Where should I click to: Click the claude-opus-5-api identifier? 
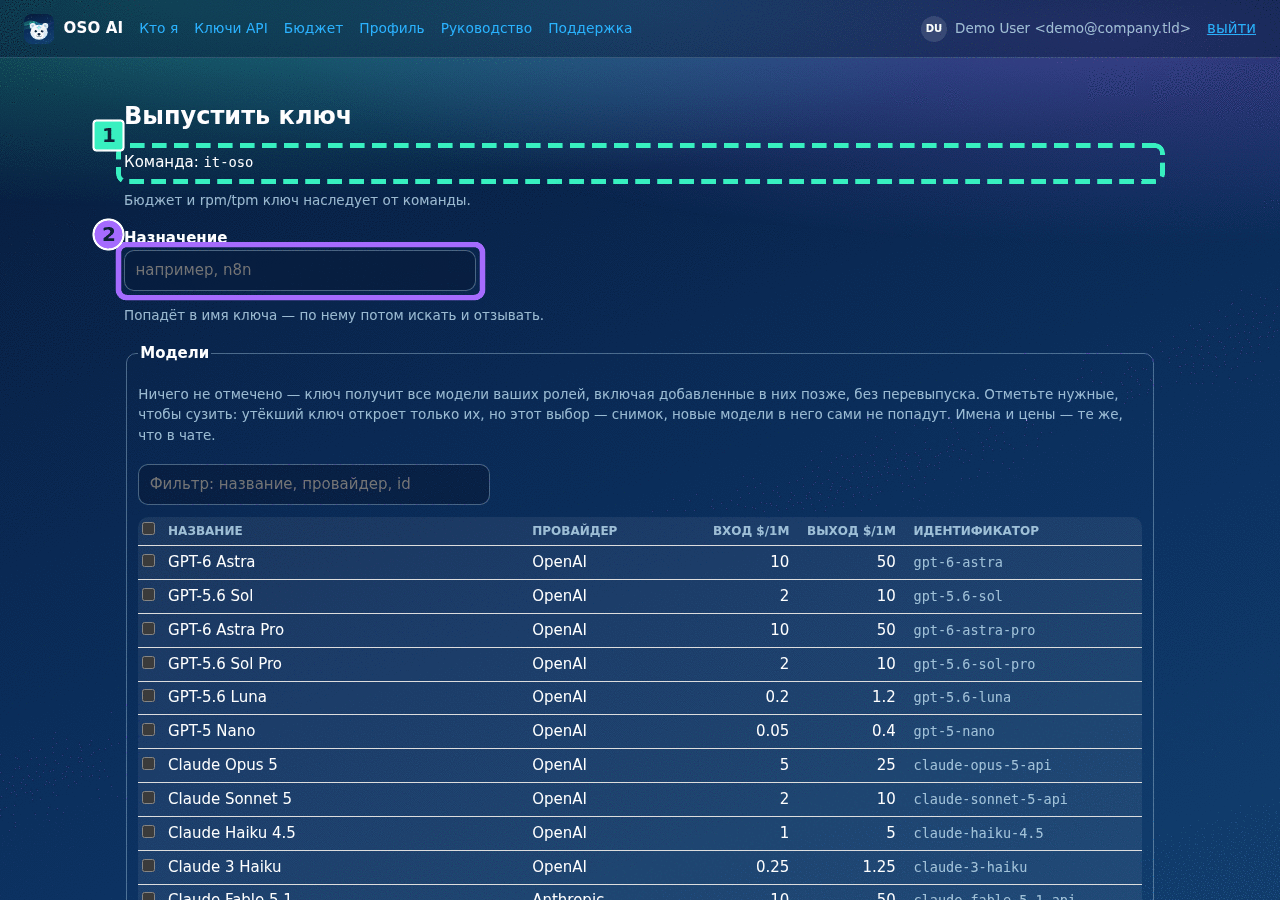(982, 765)
